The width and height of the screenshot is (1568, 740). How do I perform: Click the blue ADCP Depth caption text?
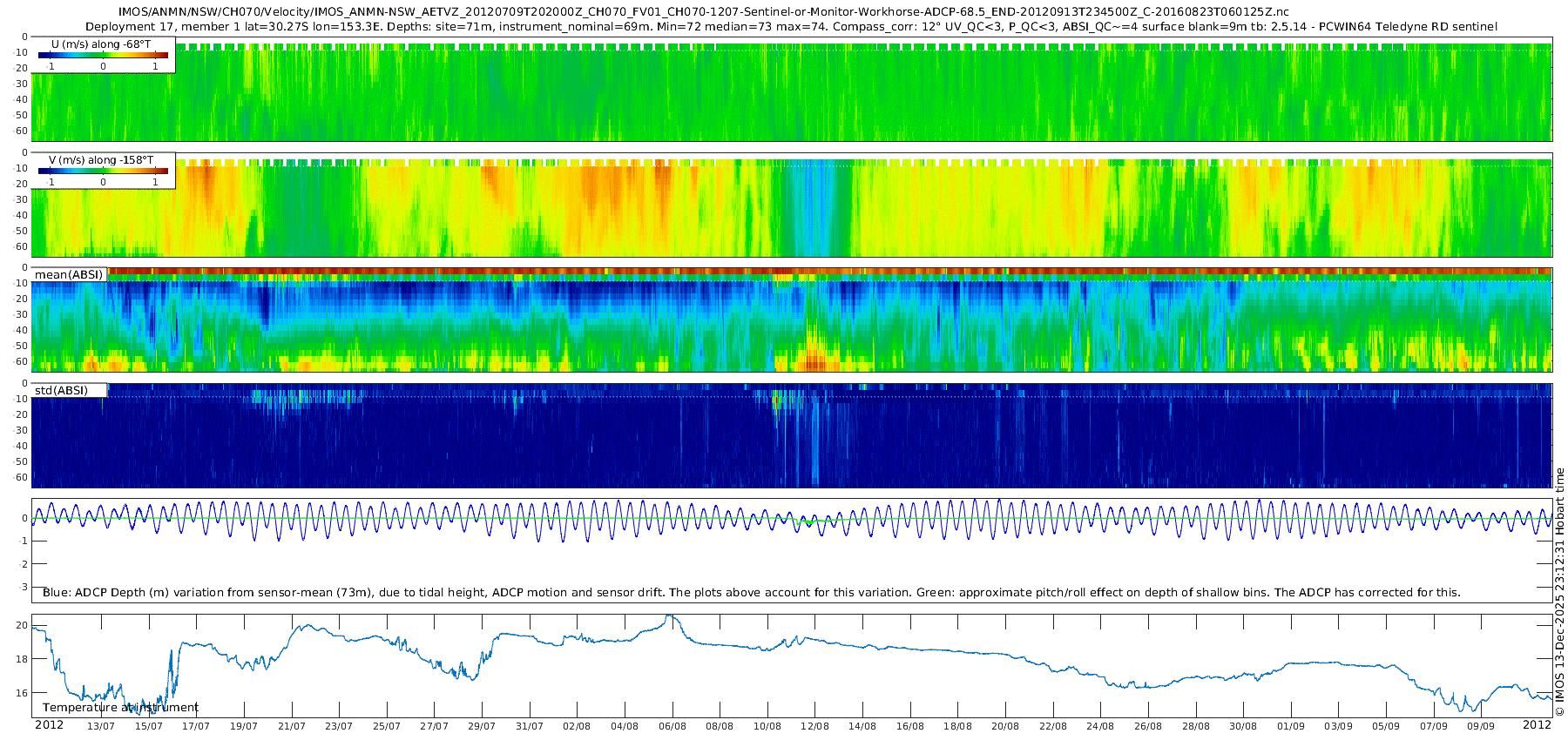pos(751,592)
